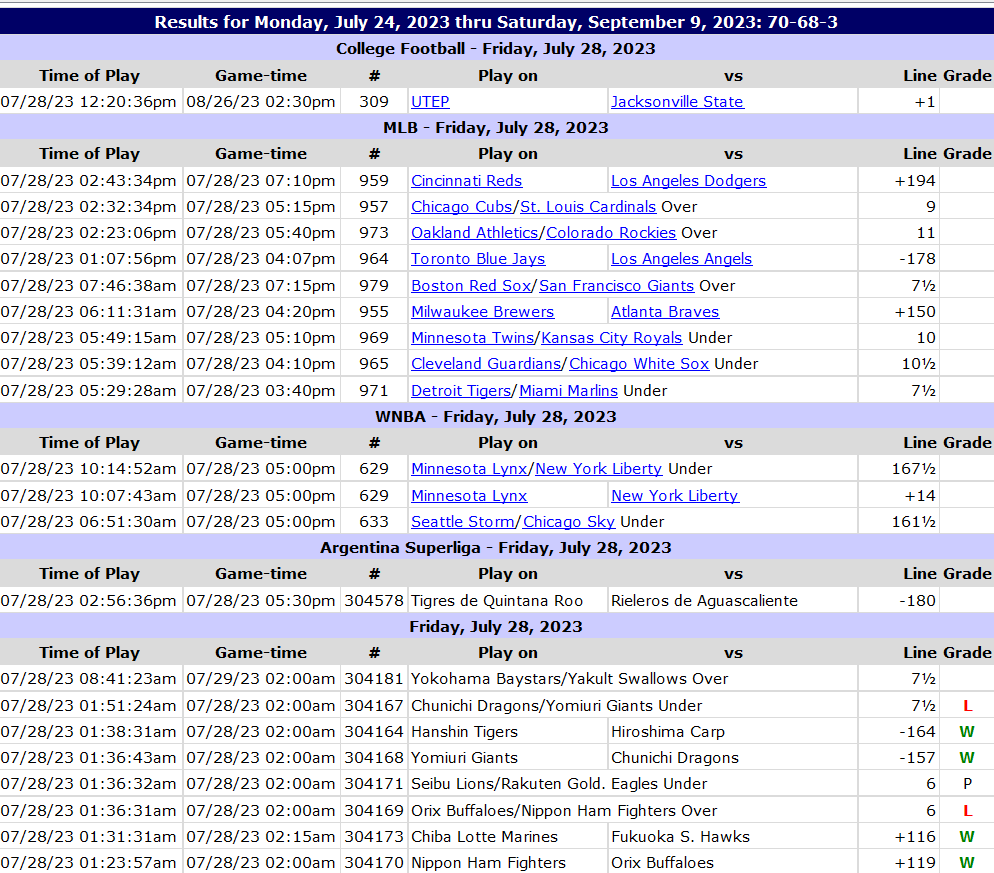The image size is (994, 873).
Task: Open the Jacksonville State link
Action: click(676, 101)
